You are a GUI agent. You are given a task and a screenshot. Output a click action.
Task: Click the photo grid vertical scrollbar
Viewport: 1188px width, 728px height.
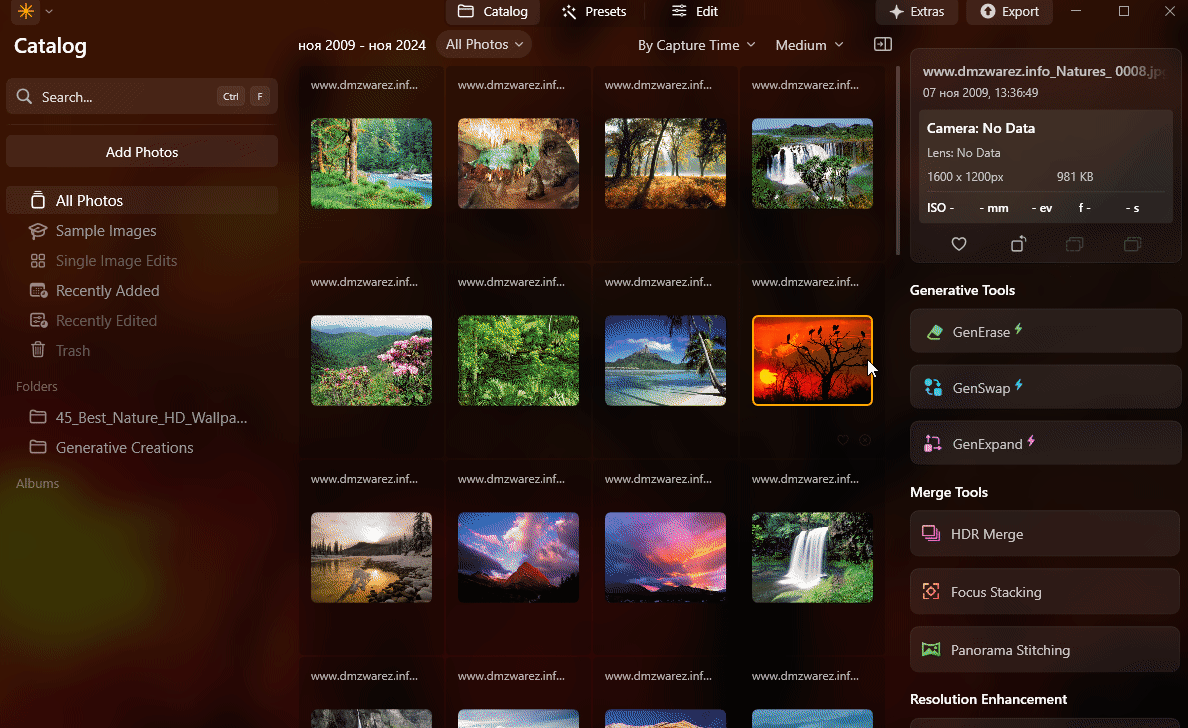pyautogui.click(x=898, y=161)
